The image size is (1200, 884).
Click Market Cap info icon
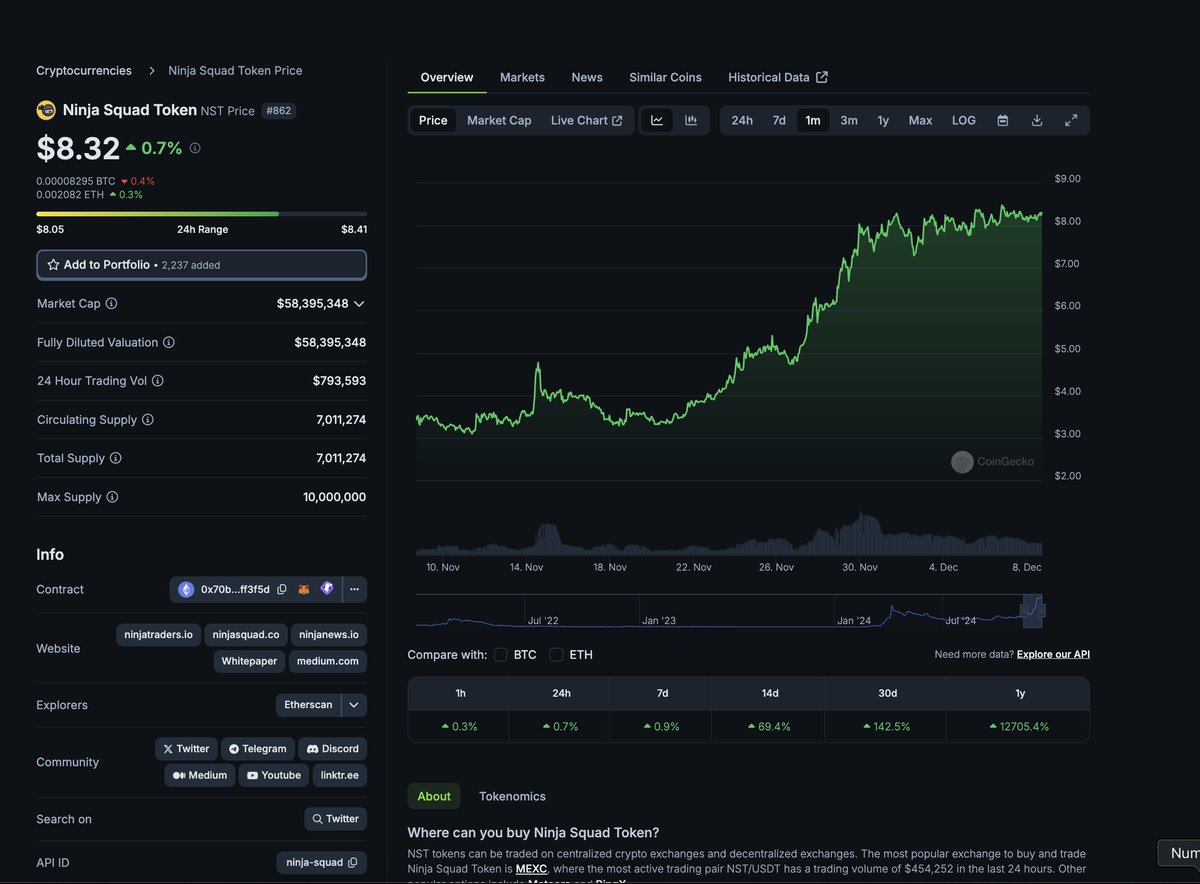[x=111, y=303]
